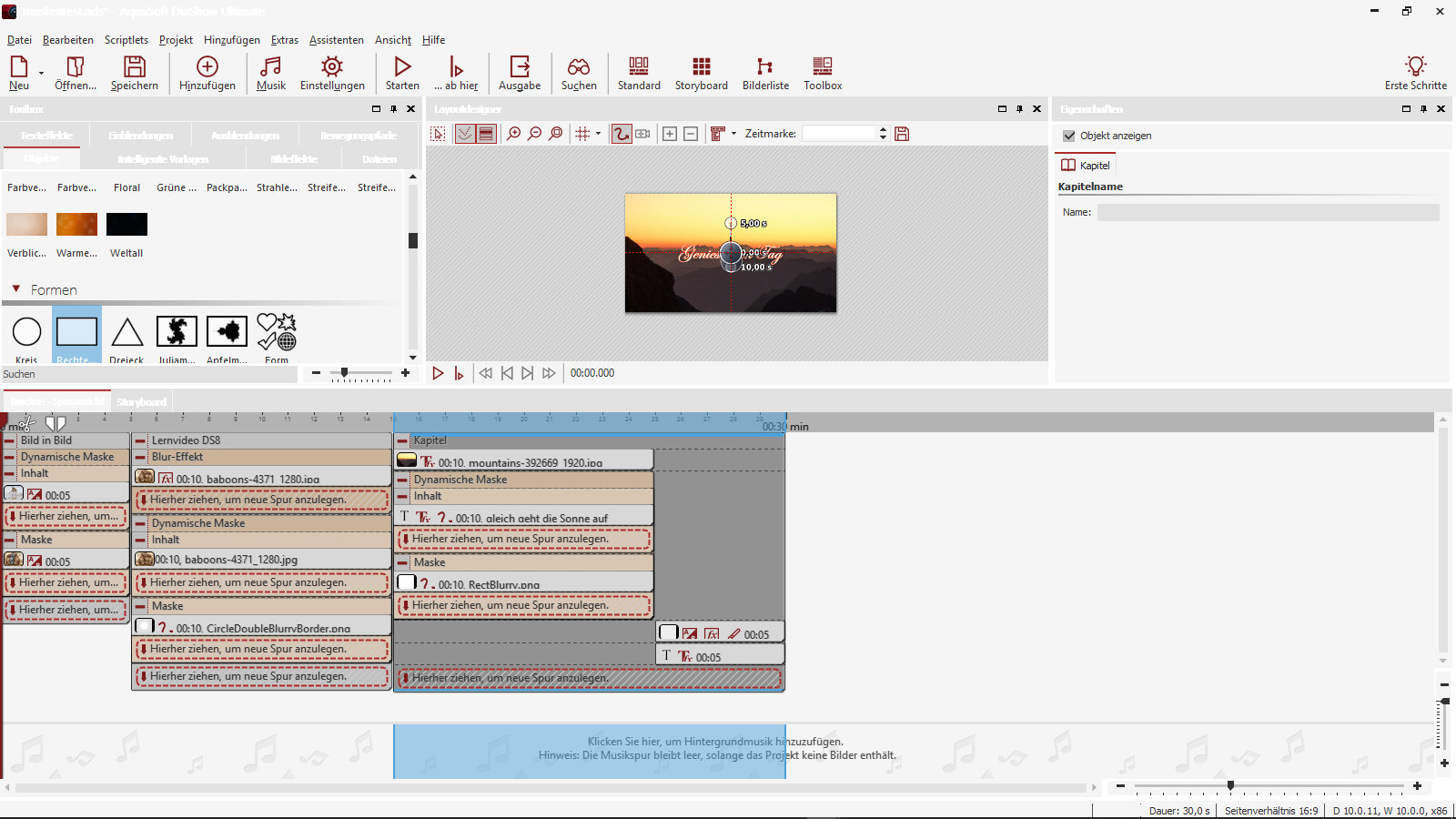The height and width of the screenshot is (819, 1456).
Task: Collapse the Formen section
Action: (x=16, y=289)
